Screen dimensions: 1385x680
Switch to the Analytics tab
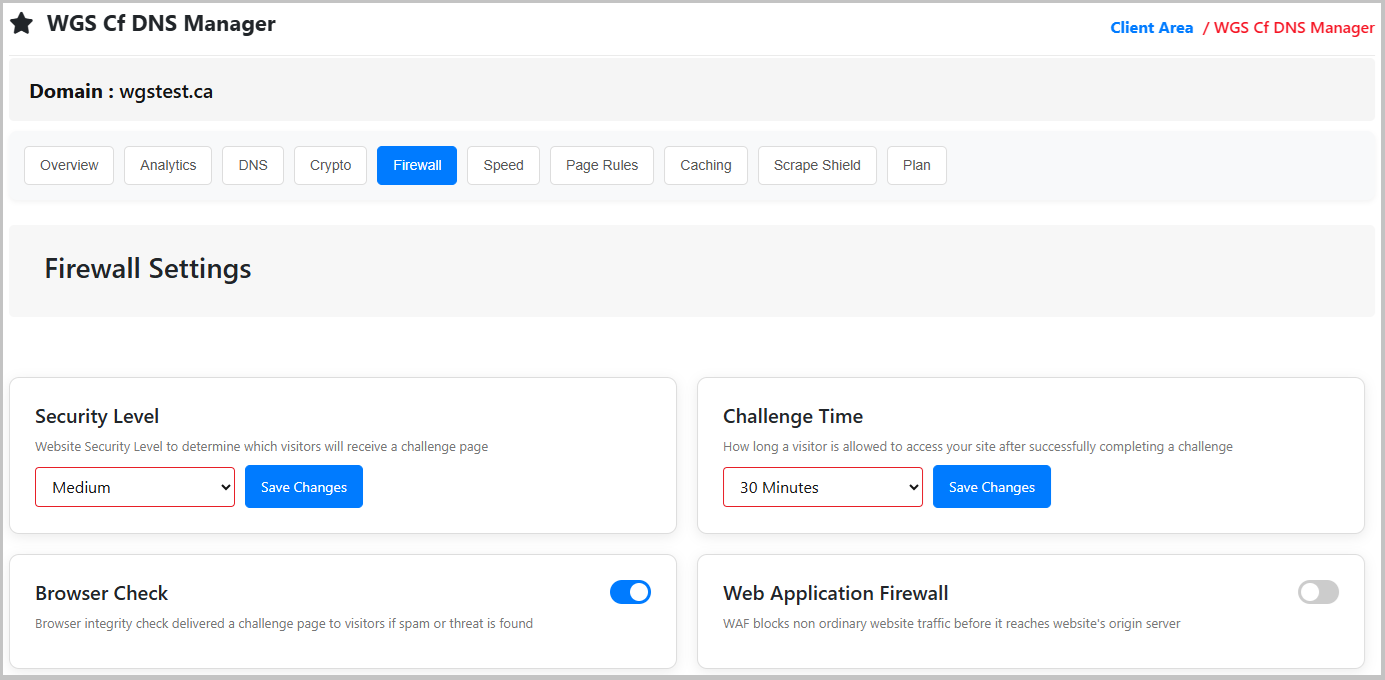pos(168,166)
